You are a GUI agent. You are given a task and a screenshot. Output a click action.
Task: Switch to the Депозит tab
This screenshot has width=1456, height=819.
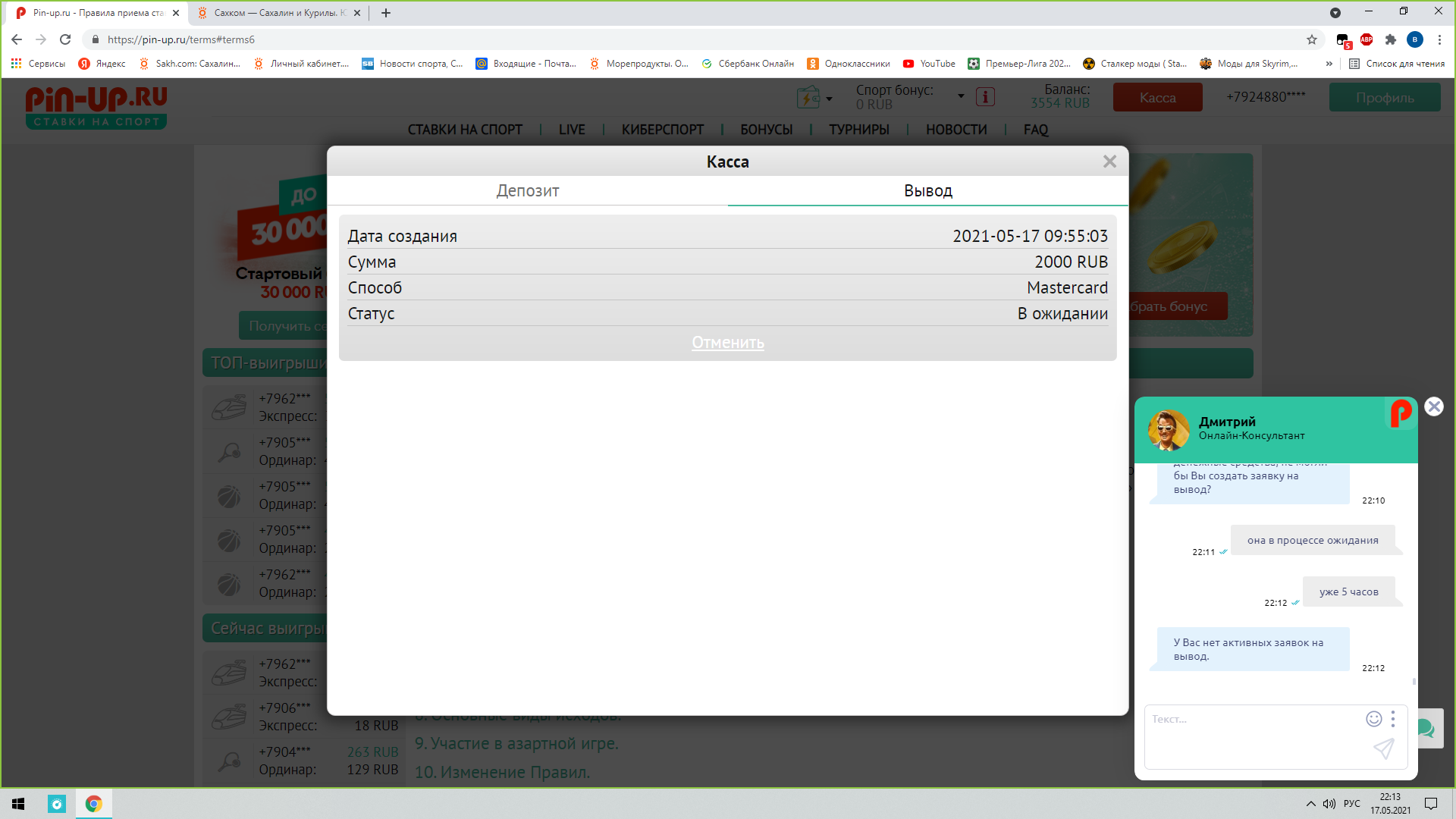coord(527,191)
